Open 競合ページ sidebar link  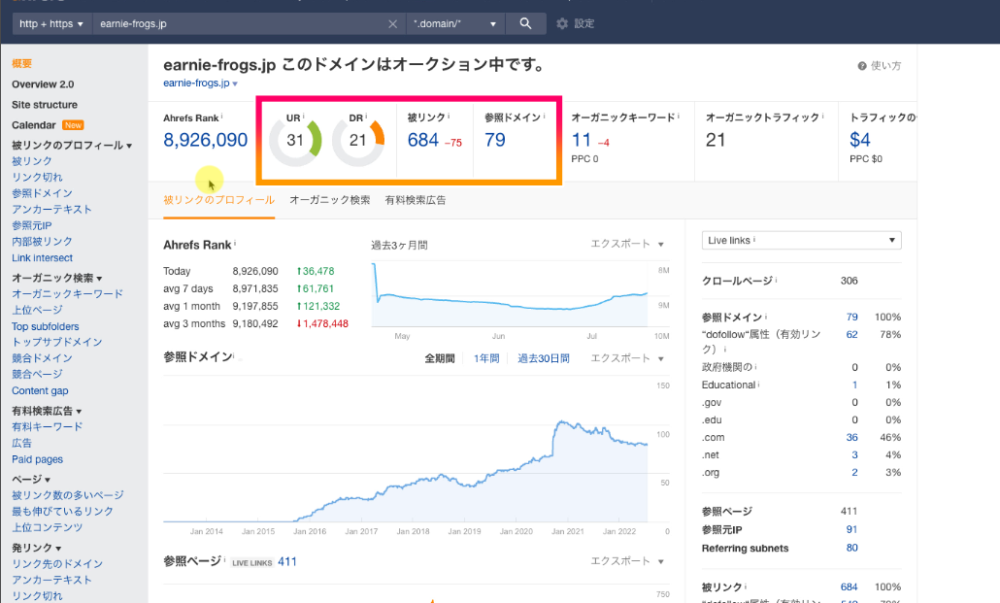pos(37,374)
